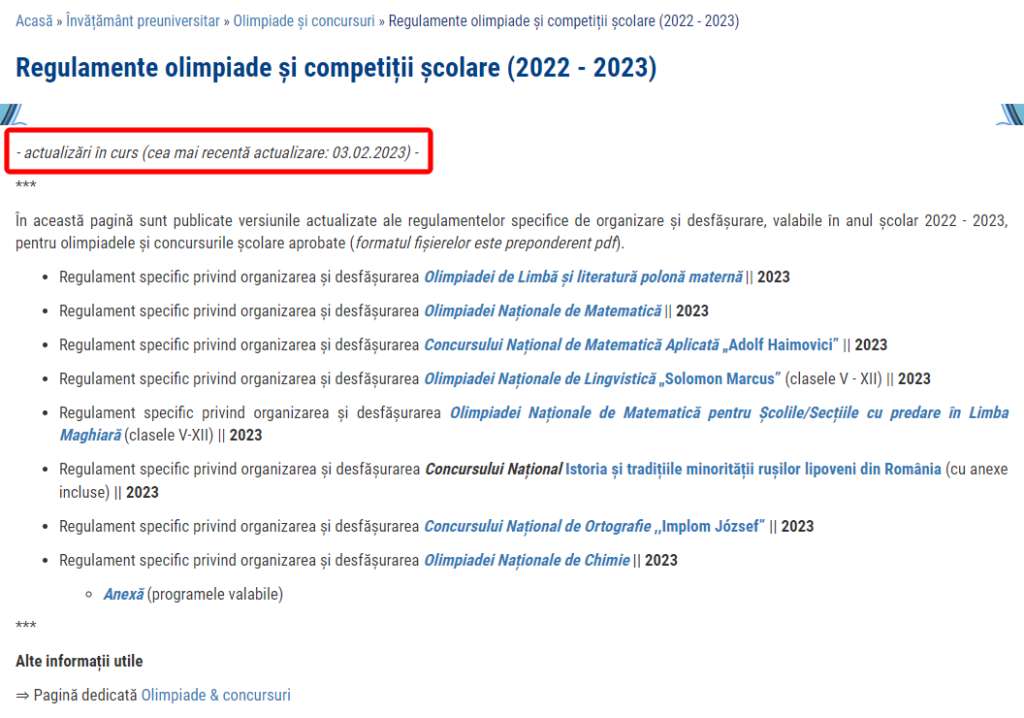
Task: Click the update notice dated 03.02.2023
Action: tap(218, 152)
